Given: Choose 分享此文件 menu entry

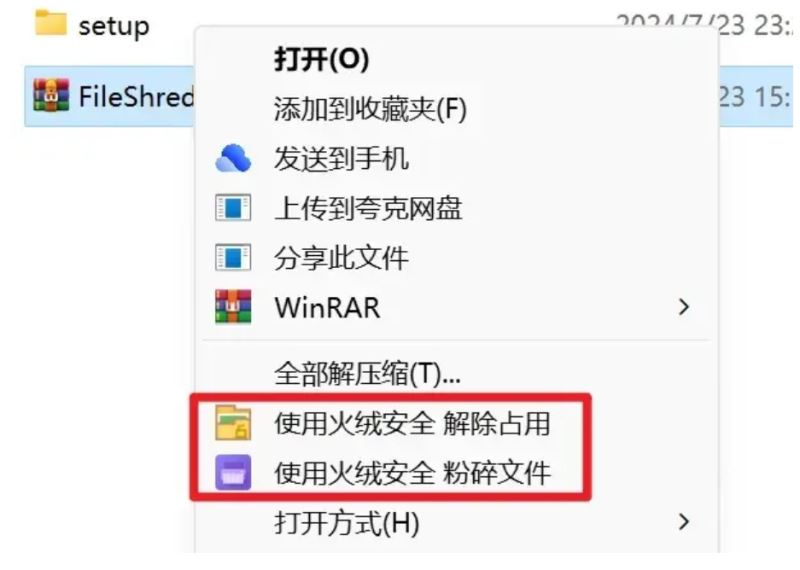Looking at the screenshot, I should click(x=341, y=257).
